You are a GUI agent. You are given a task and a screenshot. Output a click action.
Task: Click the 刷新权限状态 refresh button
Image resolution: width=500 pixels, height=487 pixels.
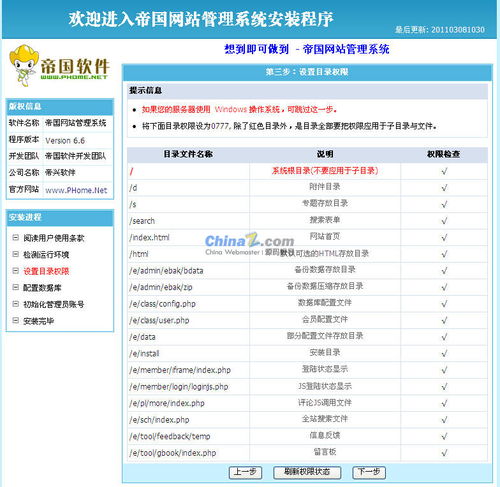coord(307,472)
